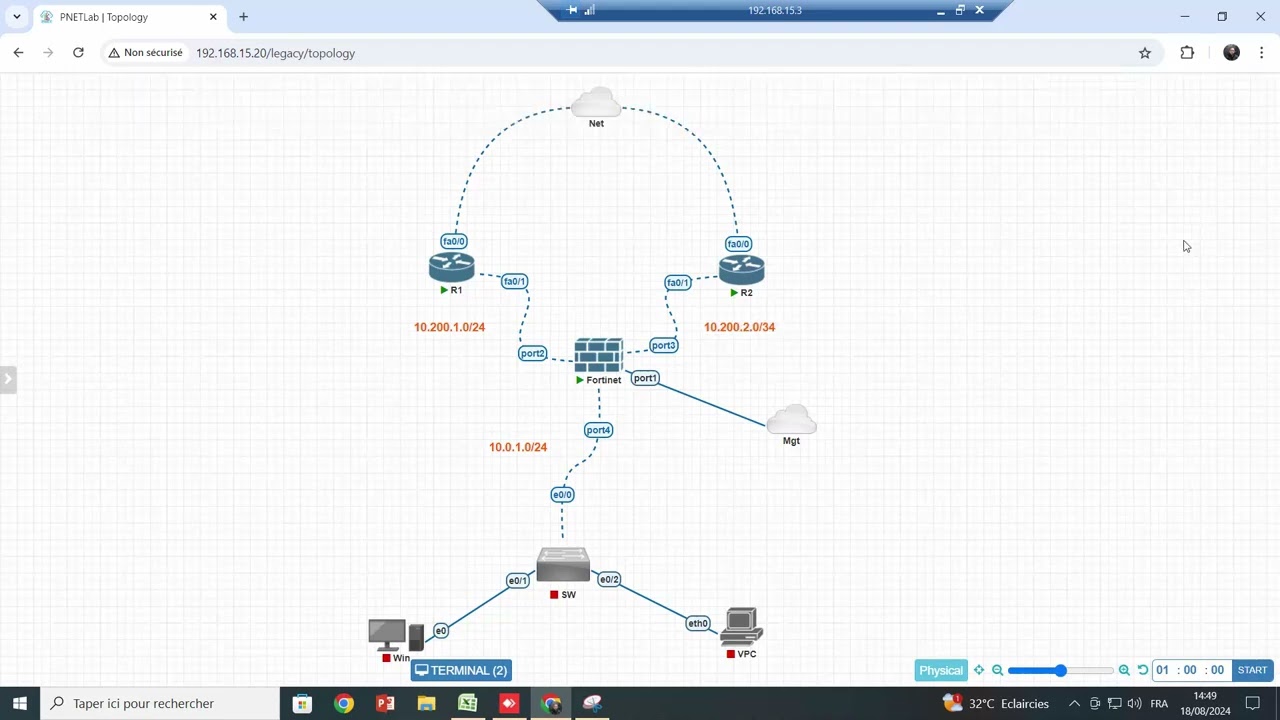This screenshot has width=1280, height=720.
Task: Select the VPC node icon
Action: 742,627
